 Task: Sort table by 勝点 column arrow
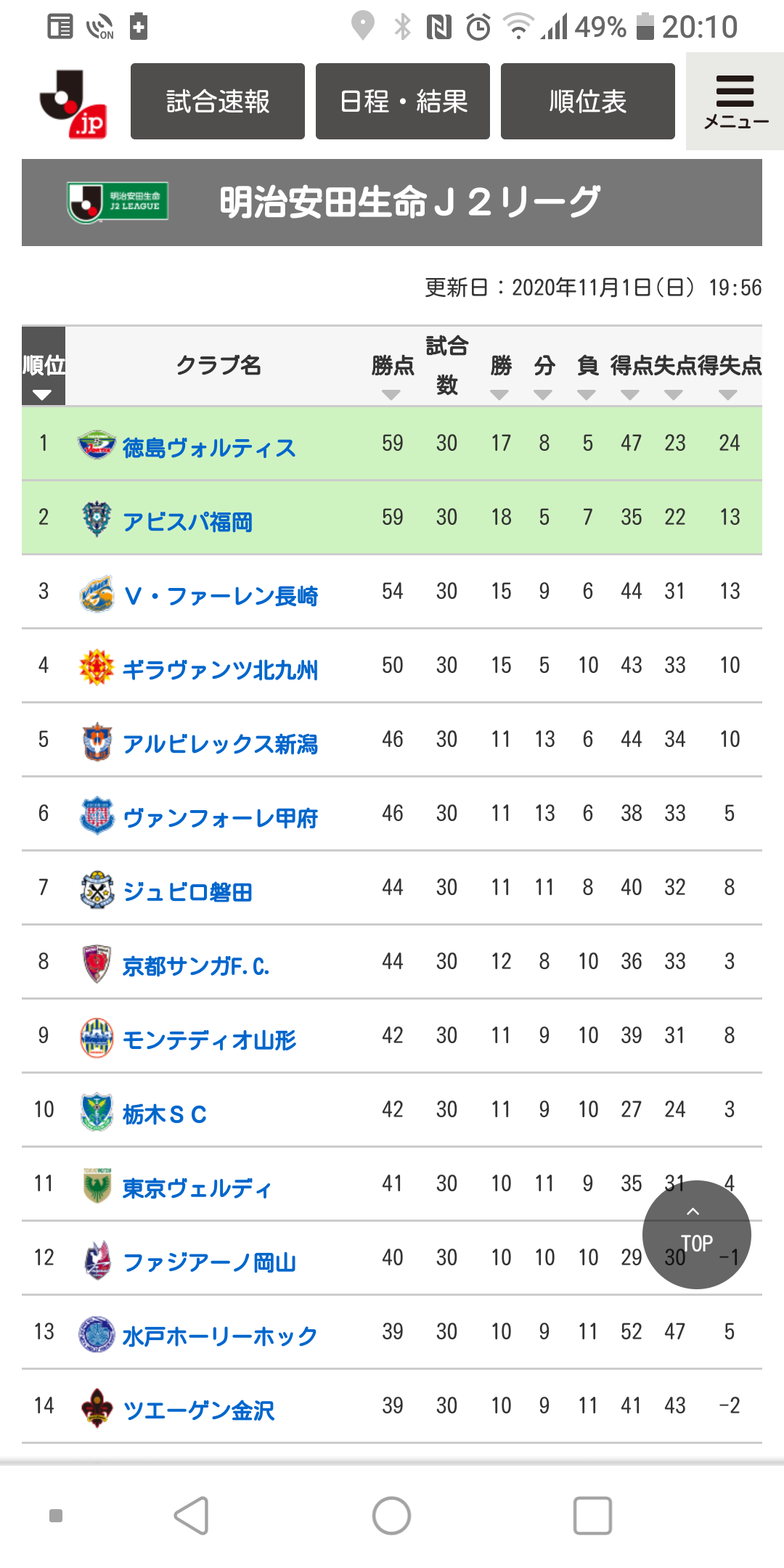[x=391, y=395]
